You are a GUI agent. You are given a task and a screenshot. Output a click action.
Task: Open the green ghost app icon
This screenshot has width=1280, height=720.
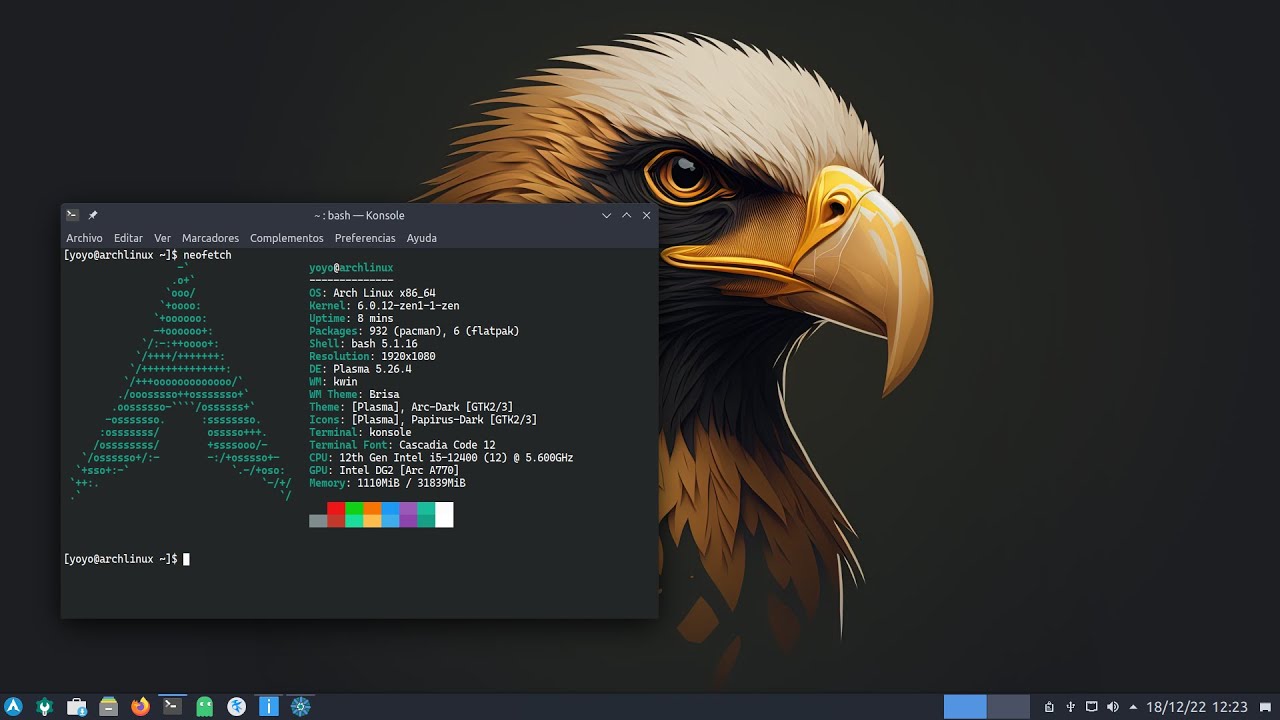click(x=205, y=707)
